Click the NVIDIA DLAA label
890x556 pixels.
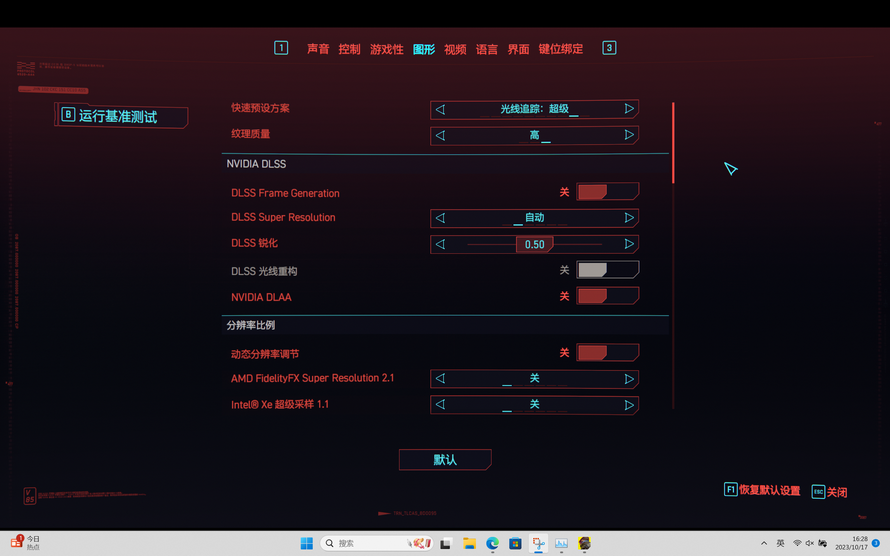(x=261, y=297)
